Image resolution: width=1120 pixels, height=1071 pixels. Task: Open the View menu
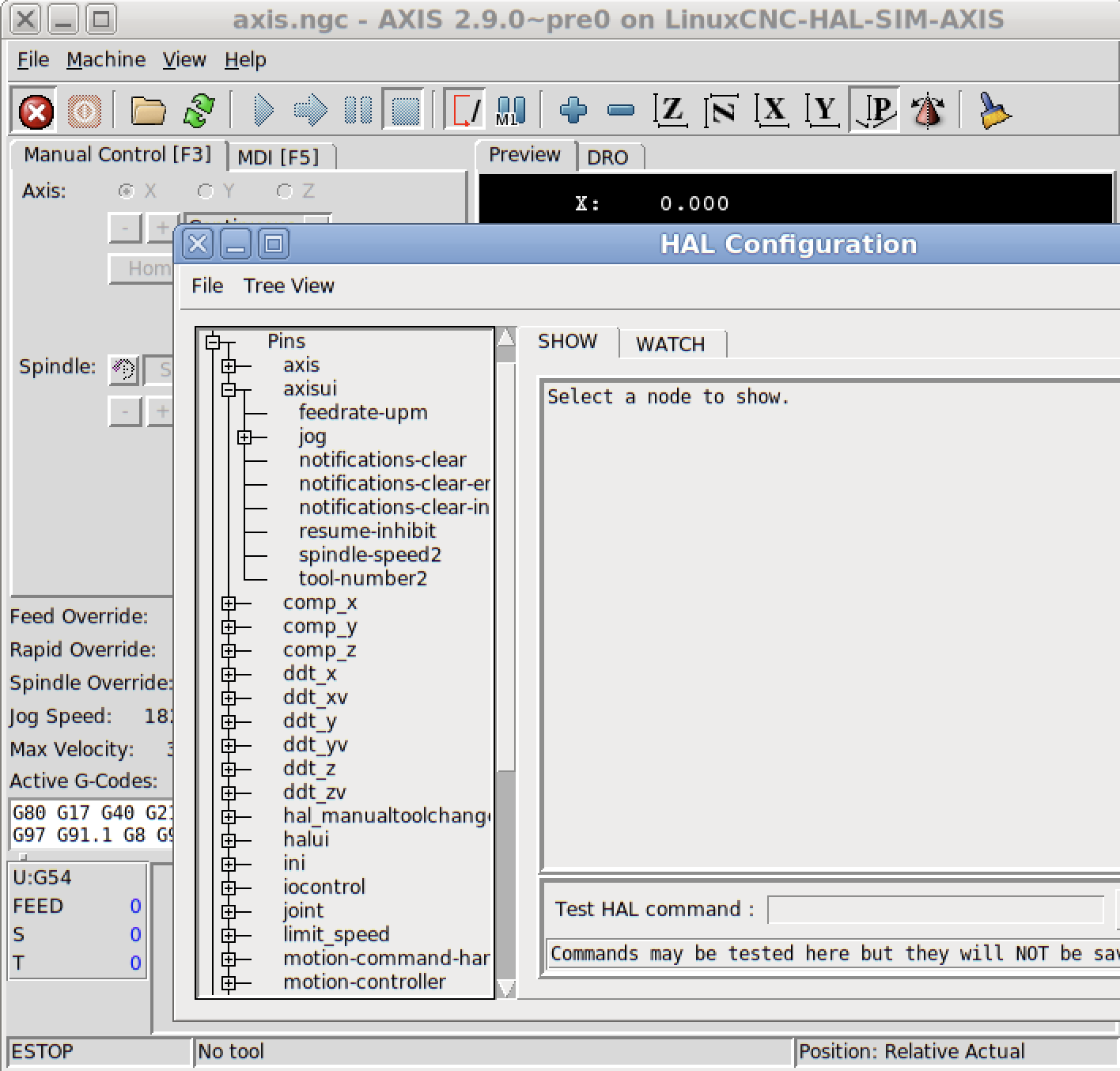pyautogui.click(x=184, y=60)
